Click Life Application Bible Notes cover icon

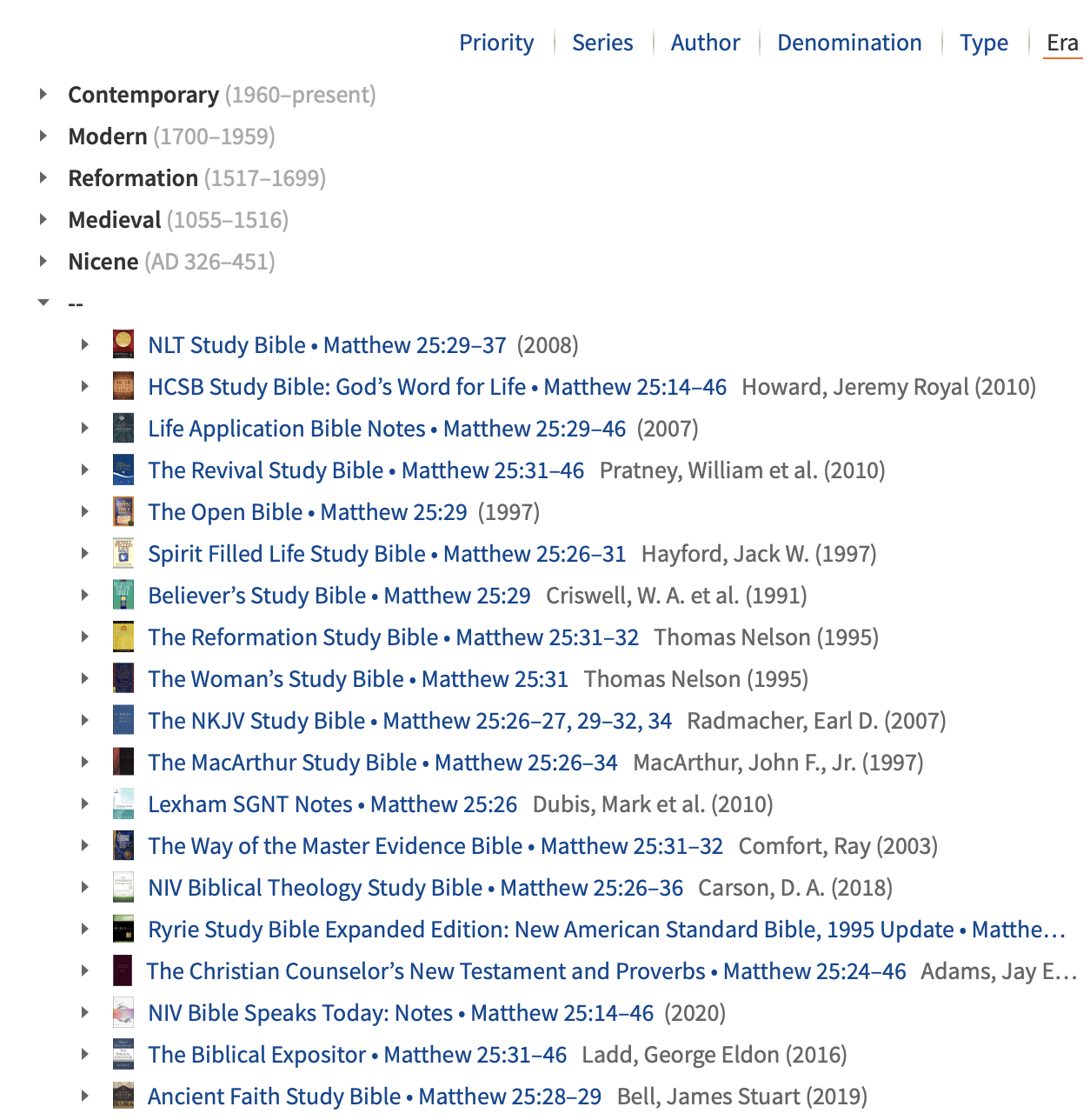pos(123,428)
